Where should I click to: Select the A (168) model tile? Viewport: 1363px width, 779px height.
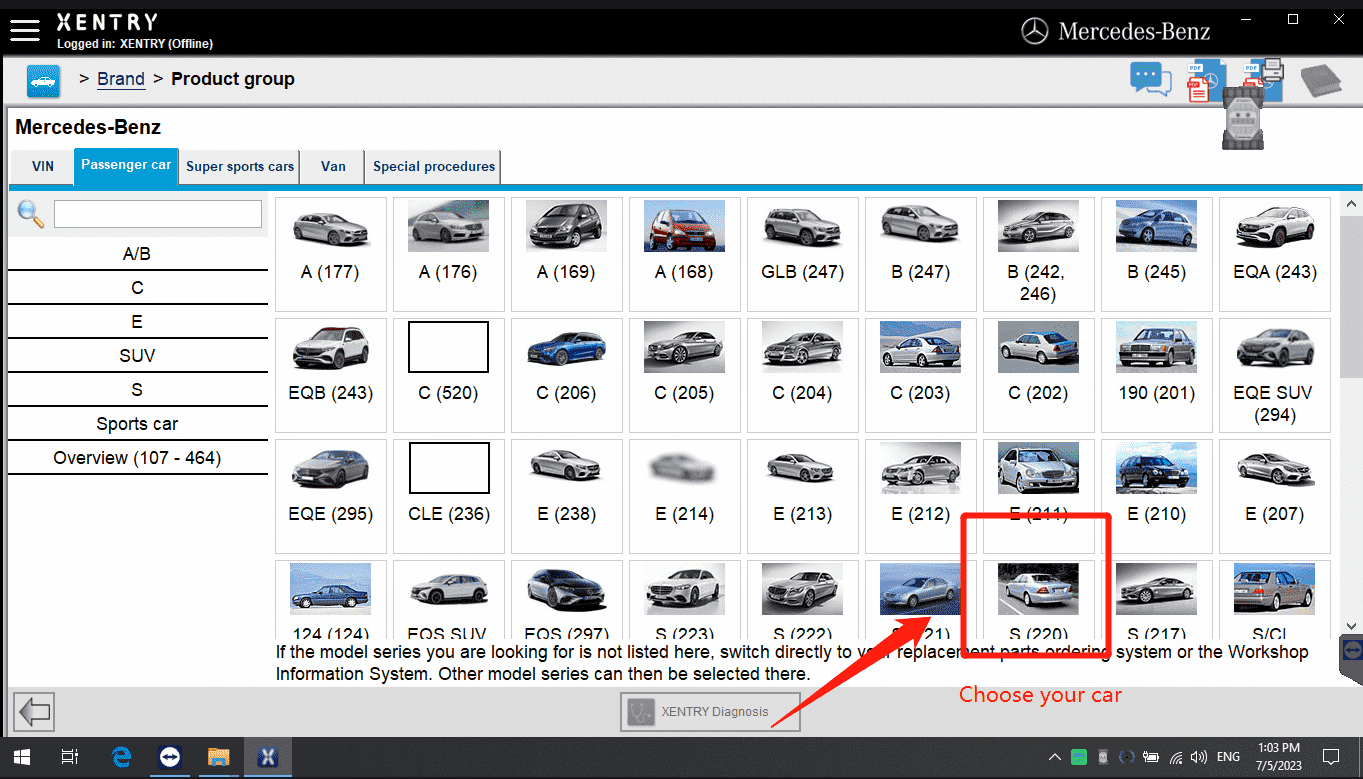point(684,254)
